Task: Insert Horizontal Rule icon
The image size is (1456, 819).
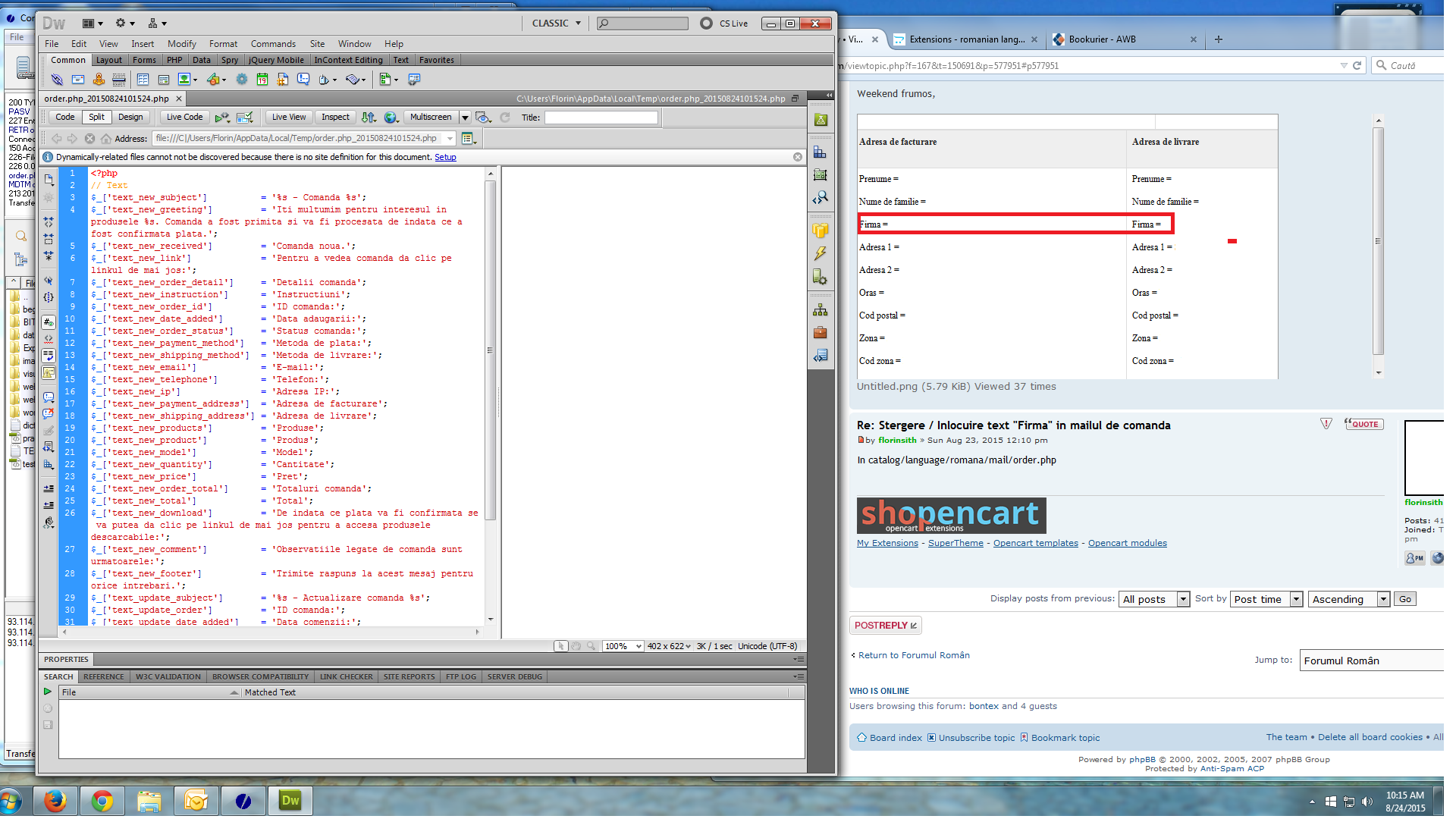Action: click(x=119, y=80)
